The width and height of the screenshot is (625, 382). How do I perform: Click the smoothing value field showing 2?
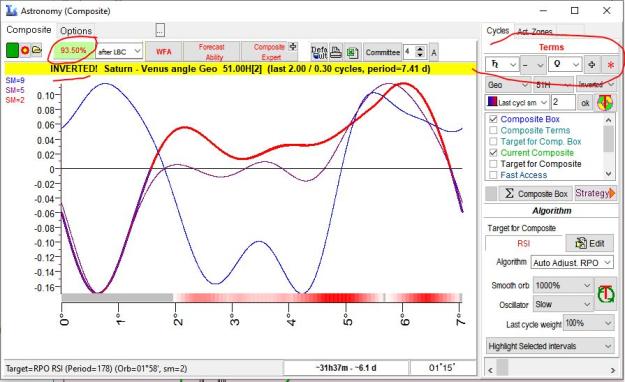tap(562, 102)
